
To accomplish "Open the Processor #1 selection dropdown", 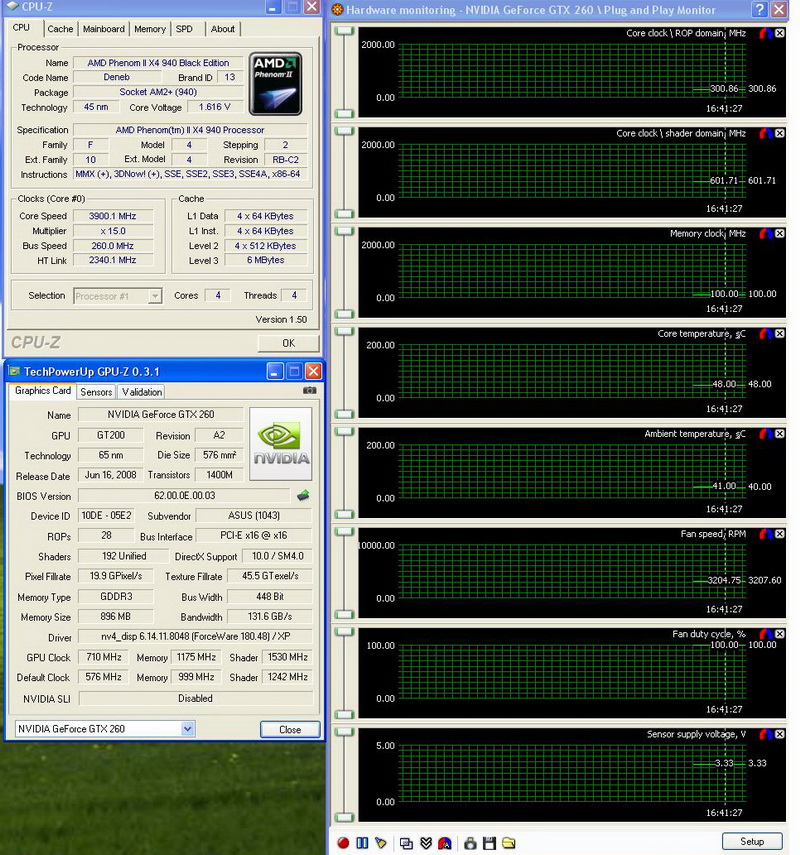I will click(x=155, y=296).
